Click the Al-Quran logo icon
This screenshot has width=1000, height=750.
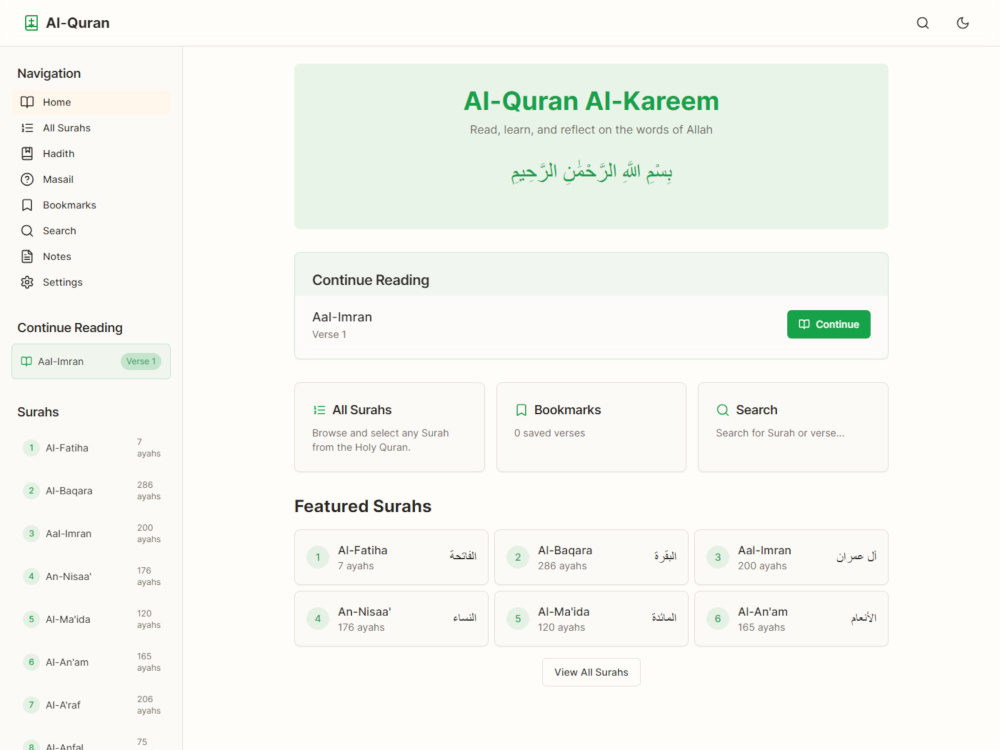pyautogui.click(x=31, y=23)
